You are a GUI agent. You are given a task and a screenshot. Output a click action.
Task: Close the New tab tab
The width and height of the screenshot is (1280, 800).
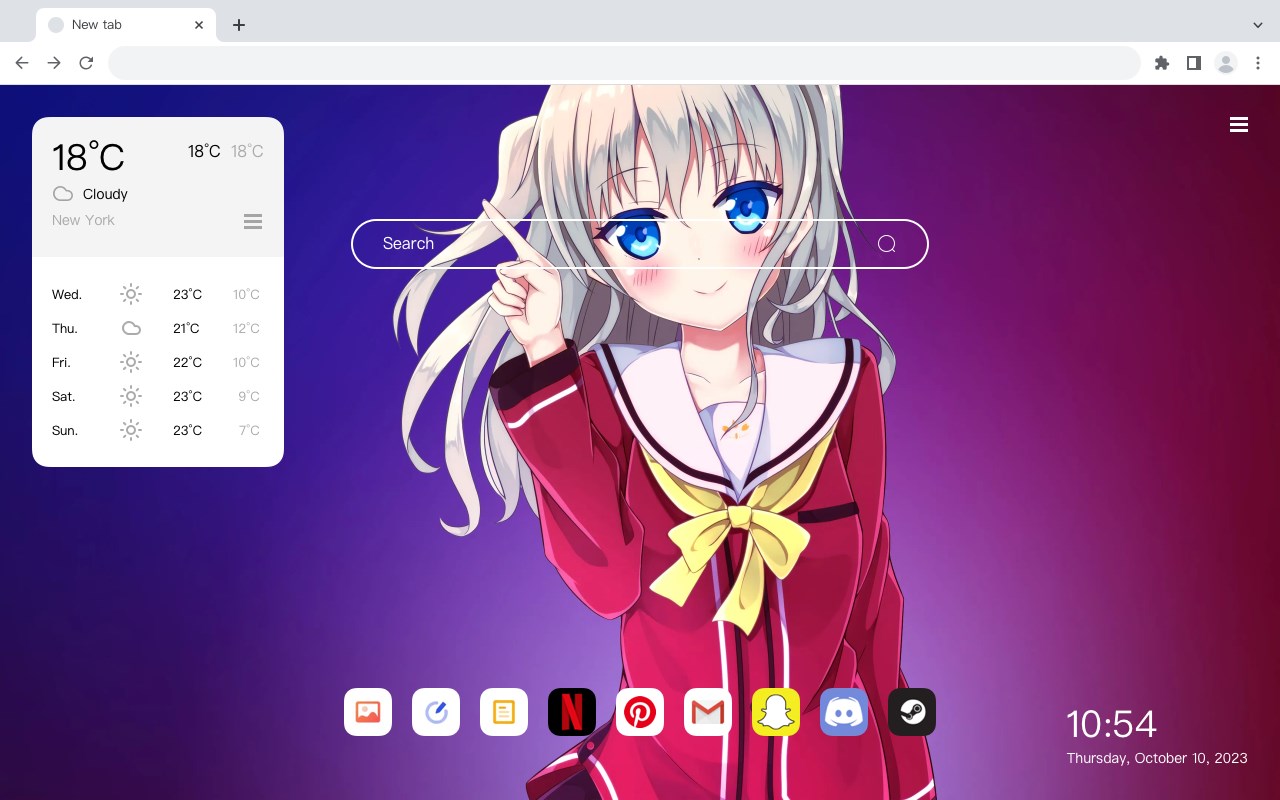(199, 25)
